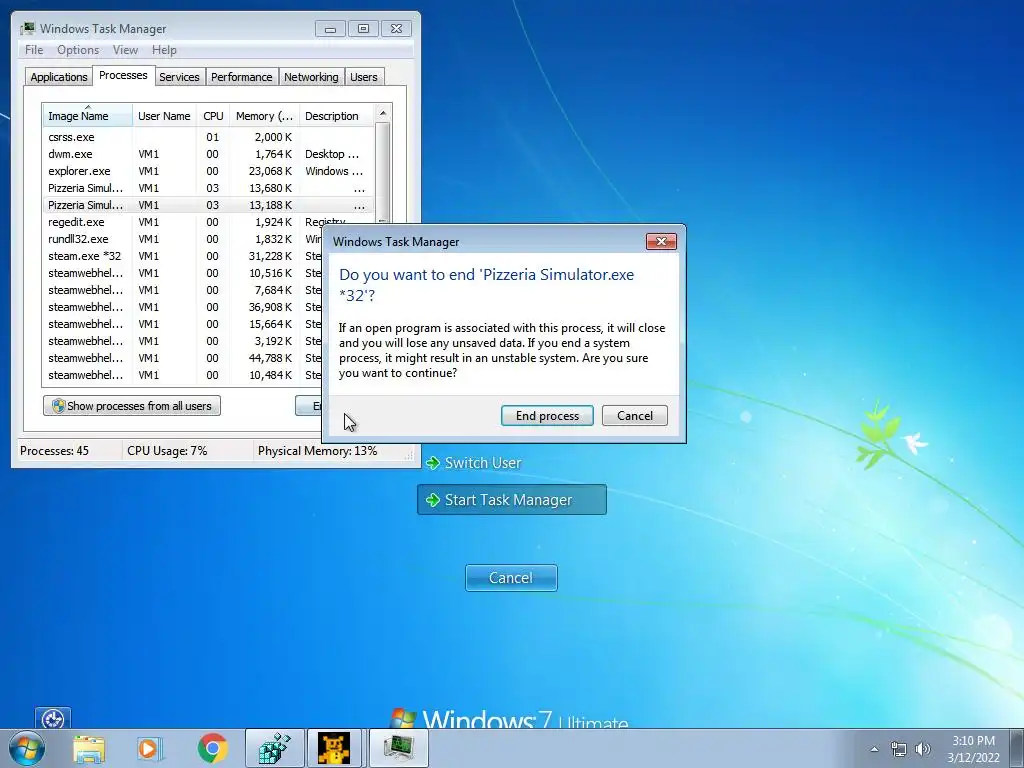
Task: Click the Task Manager title bar icon
Action: point(27,28)
